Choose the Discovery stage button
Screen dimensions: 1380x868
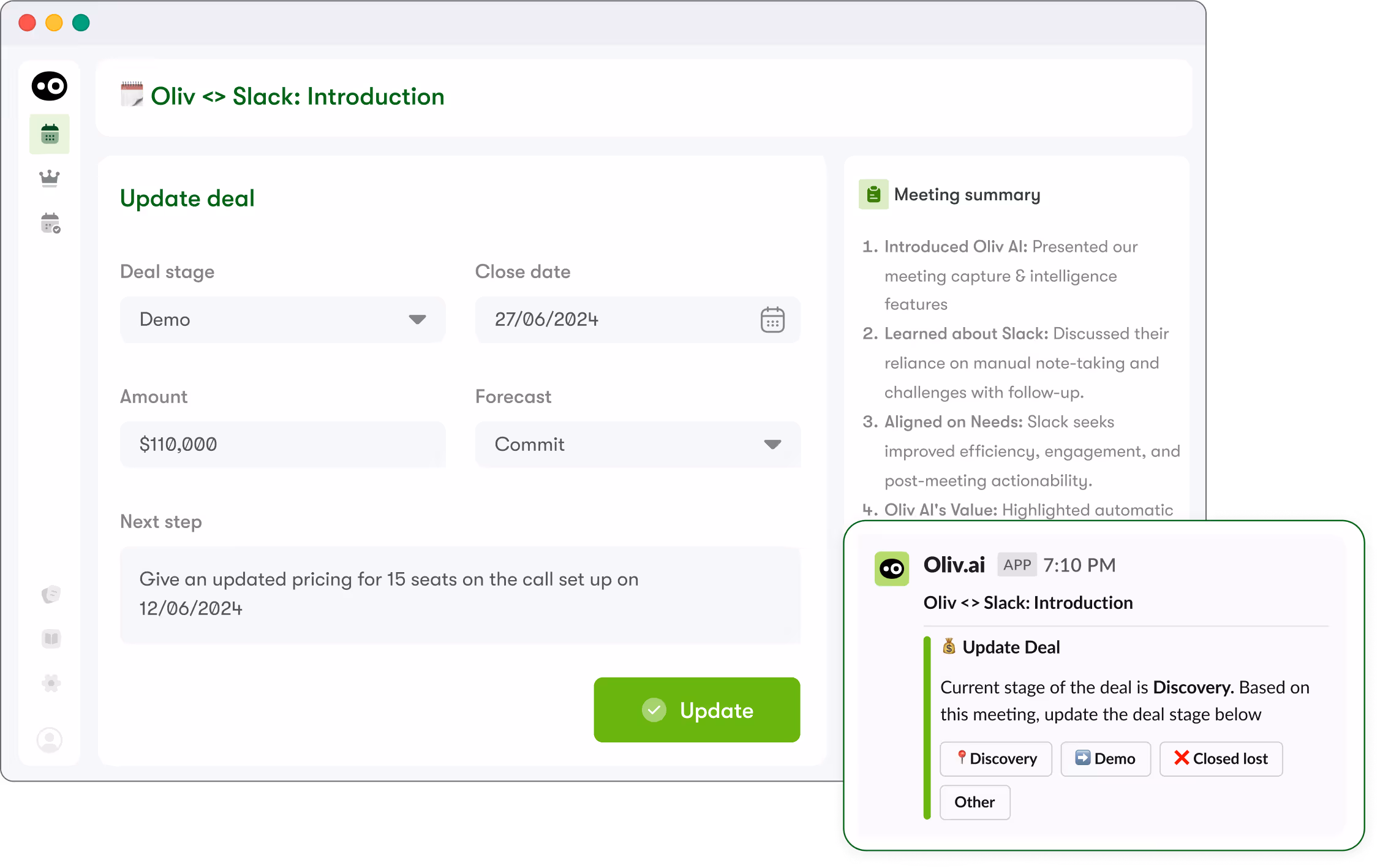pos(995,759)
